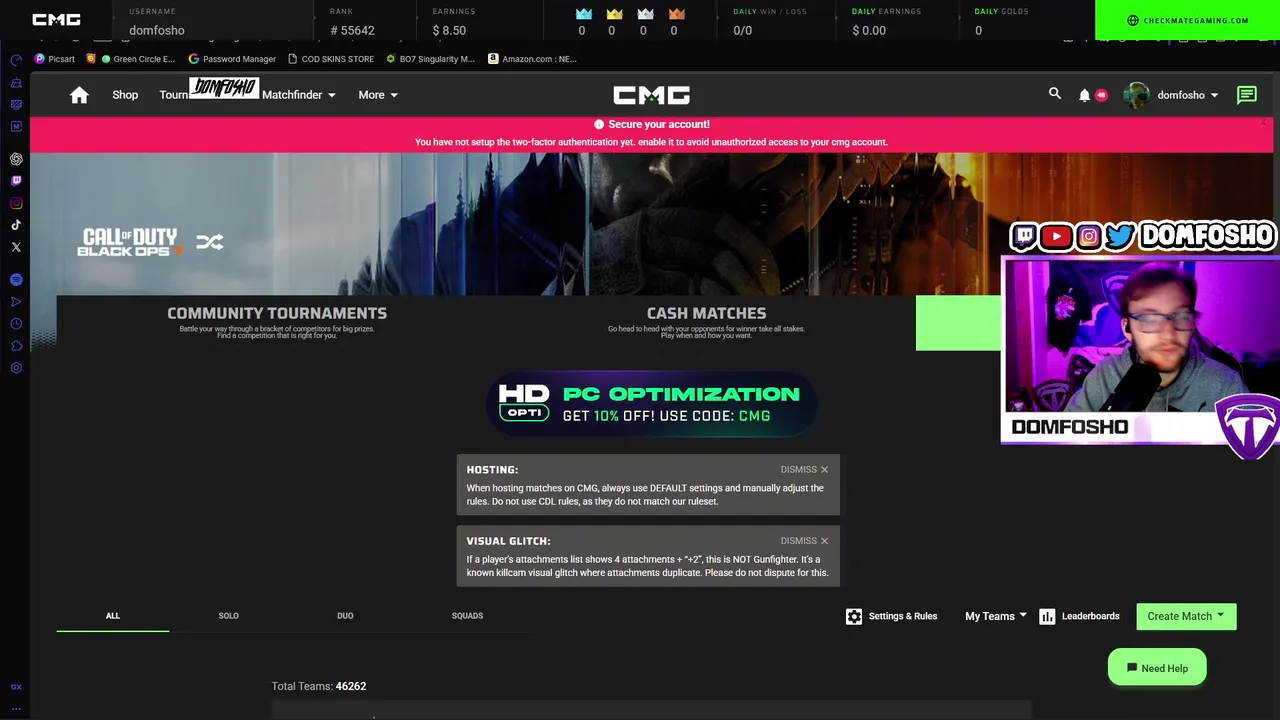Close the two-factor warning banner

[1263, 122]
